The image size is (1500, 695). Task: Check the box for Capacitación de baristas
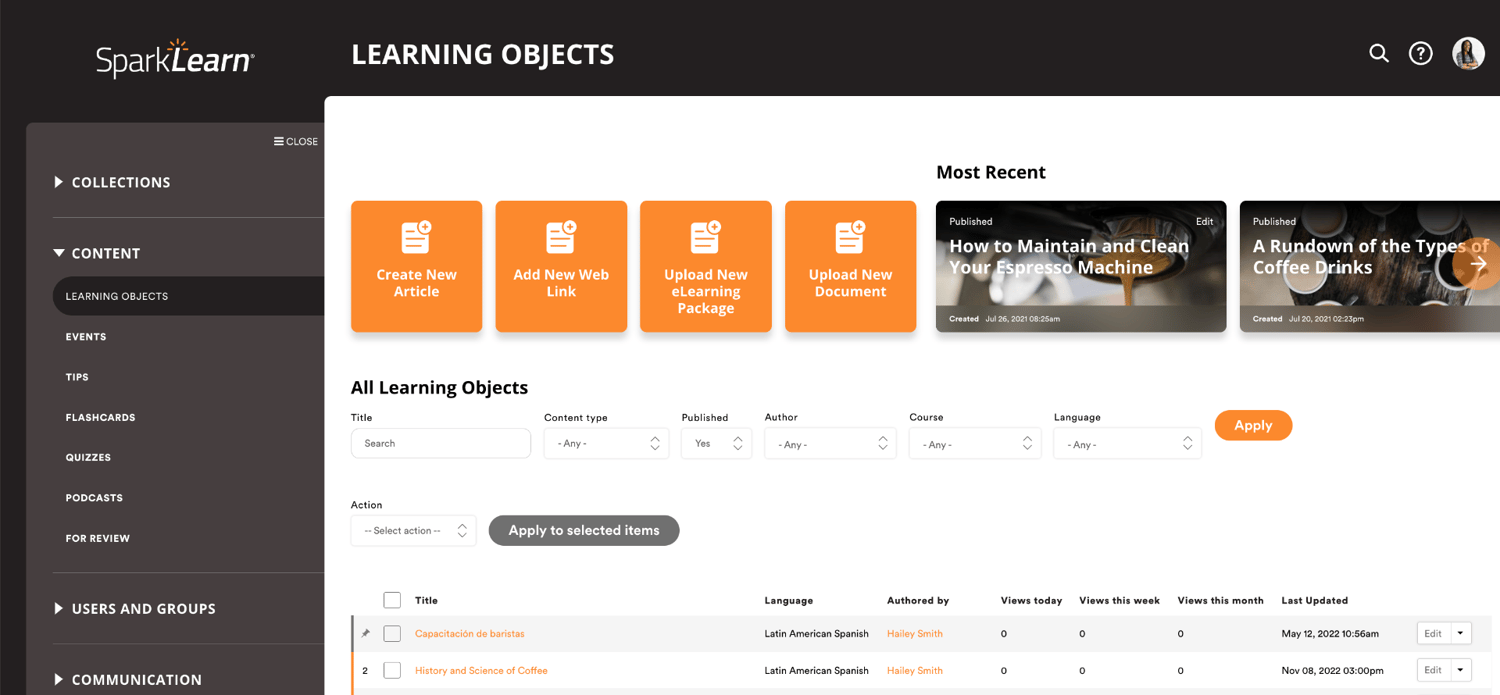[x=392, y=633]
